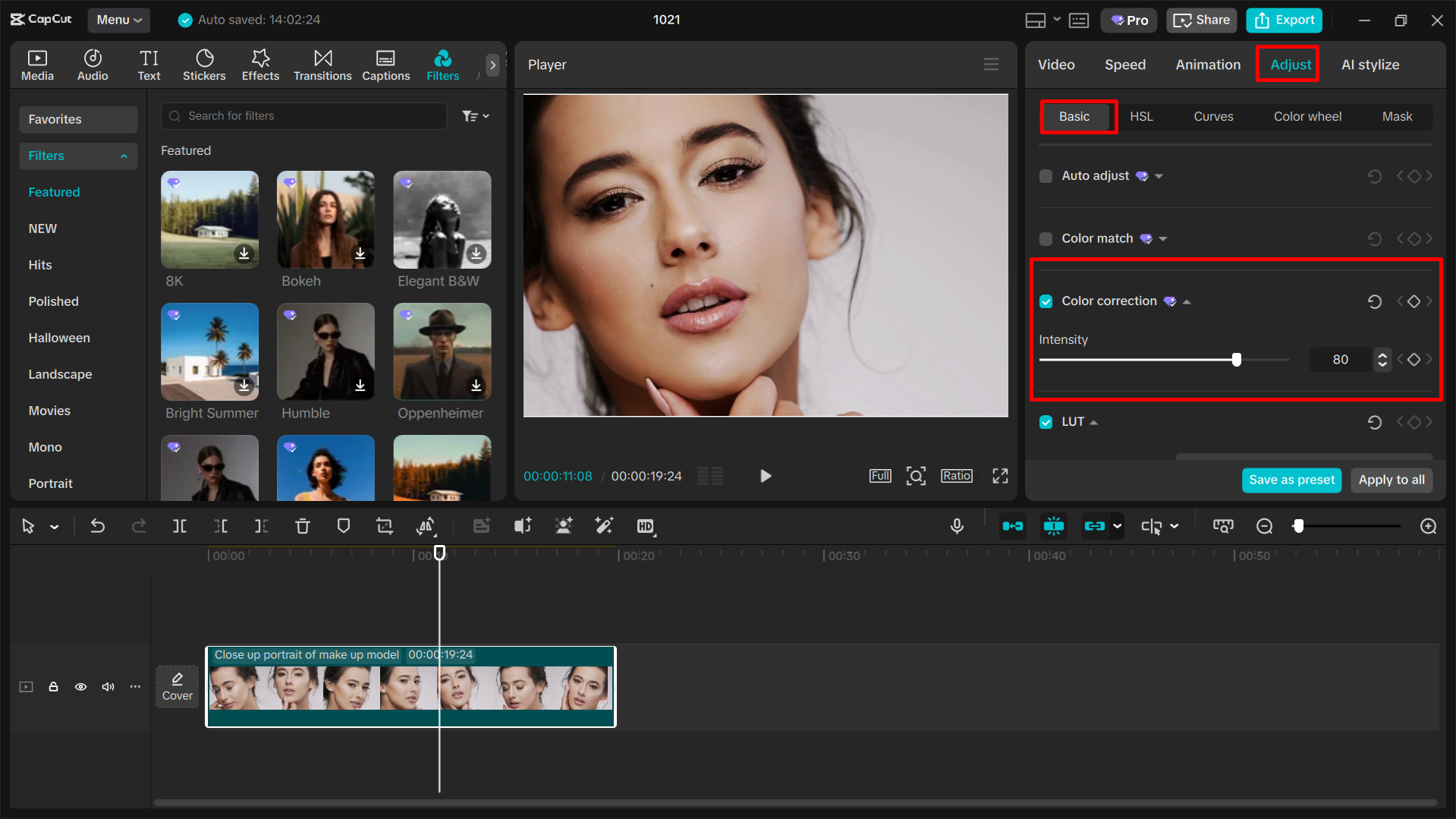Click the microphone to record voiceover
This screenshot has height=819, width=1456.
click(x=957, y=525)
